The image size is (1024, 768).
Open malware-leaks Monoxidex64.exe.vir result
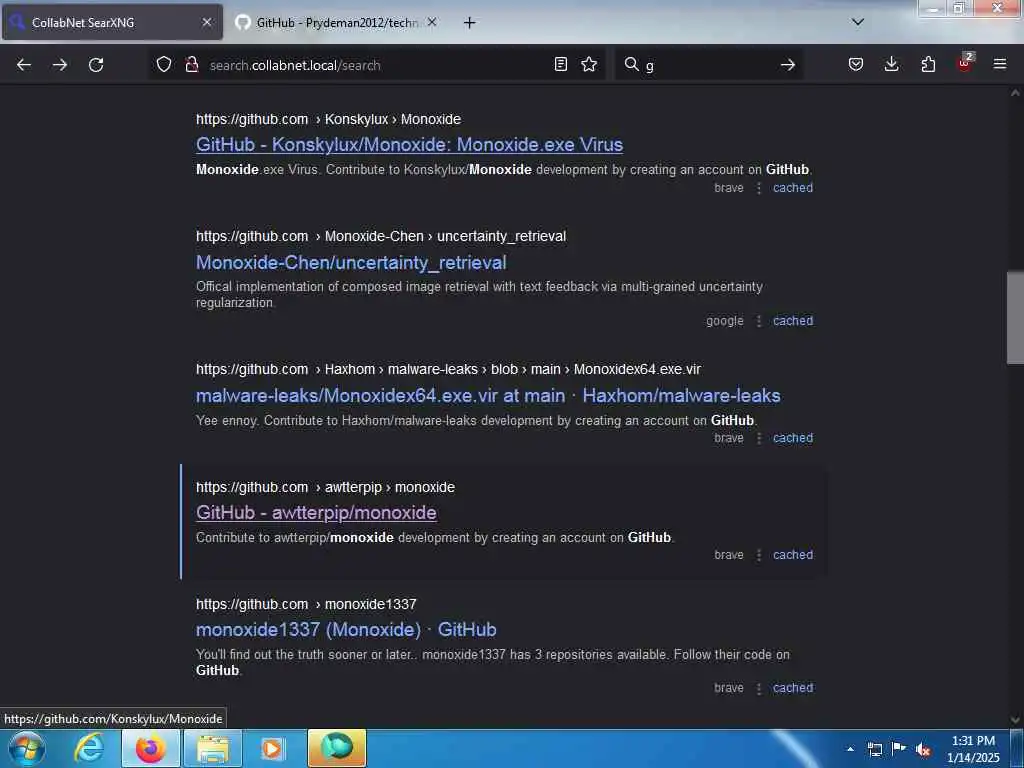pyautogui.click(x=488, y=396)
